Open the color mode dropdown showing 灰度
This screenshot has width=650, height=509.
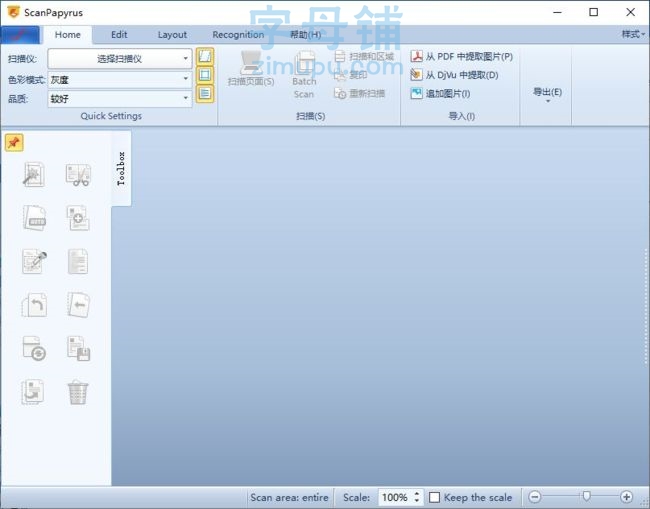pyautogui.click(x=120, y=80)
